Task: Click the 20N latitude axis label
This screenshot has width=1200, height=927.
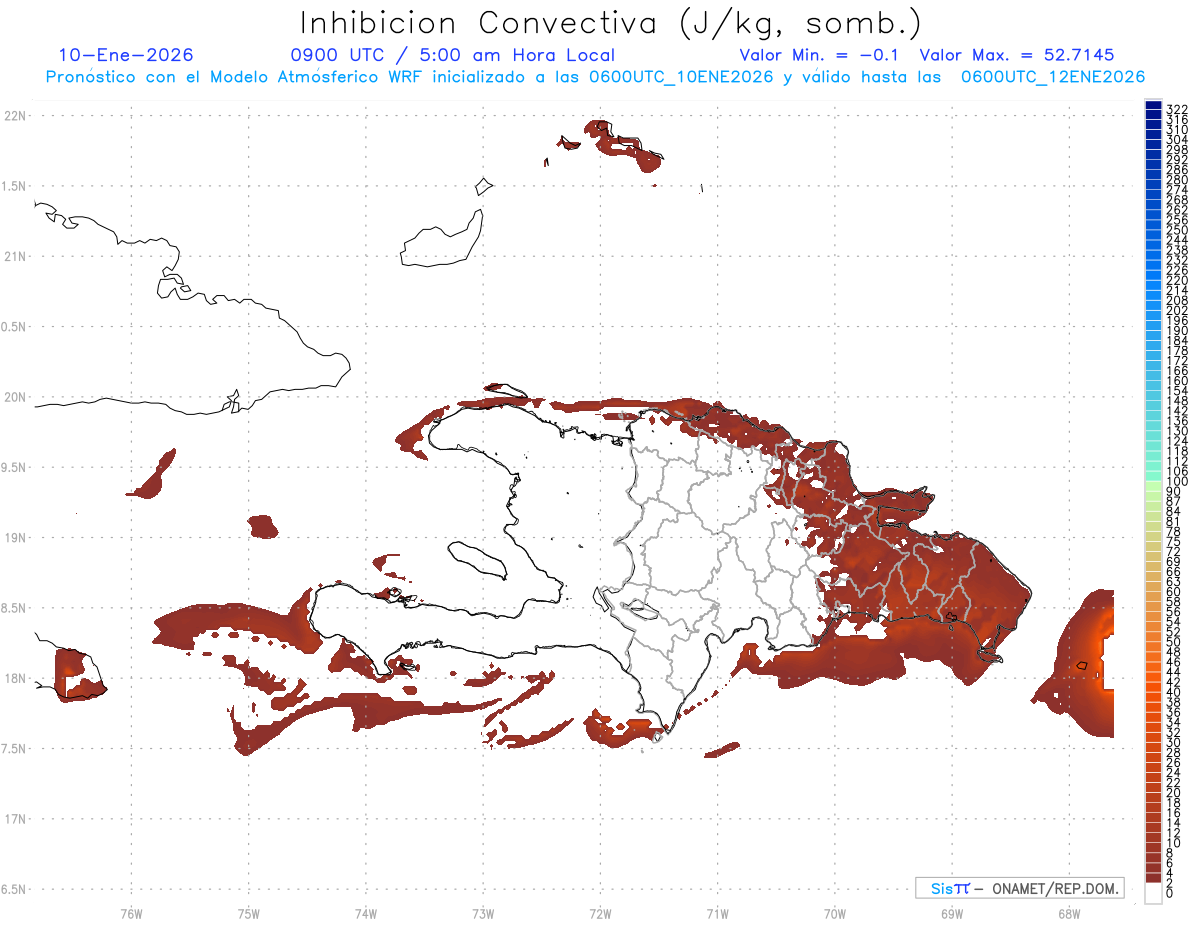Action: (x=15, y=397)
